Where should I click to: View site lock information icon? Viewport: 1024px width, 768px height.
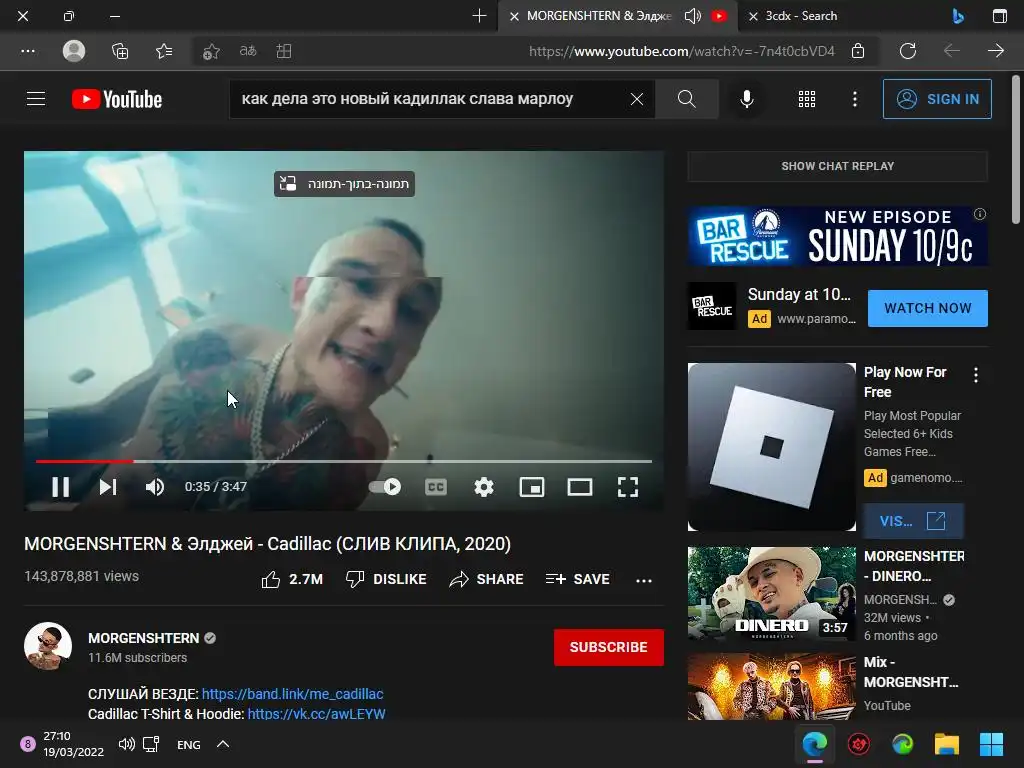click(x=858, y=51)
